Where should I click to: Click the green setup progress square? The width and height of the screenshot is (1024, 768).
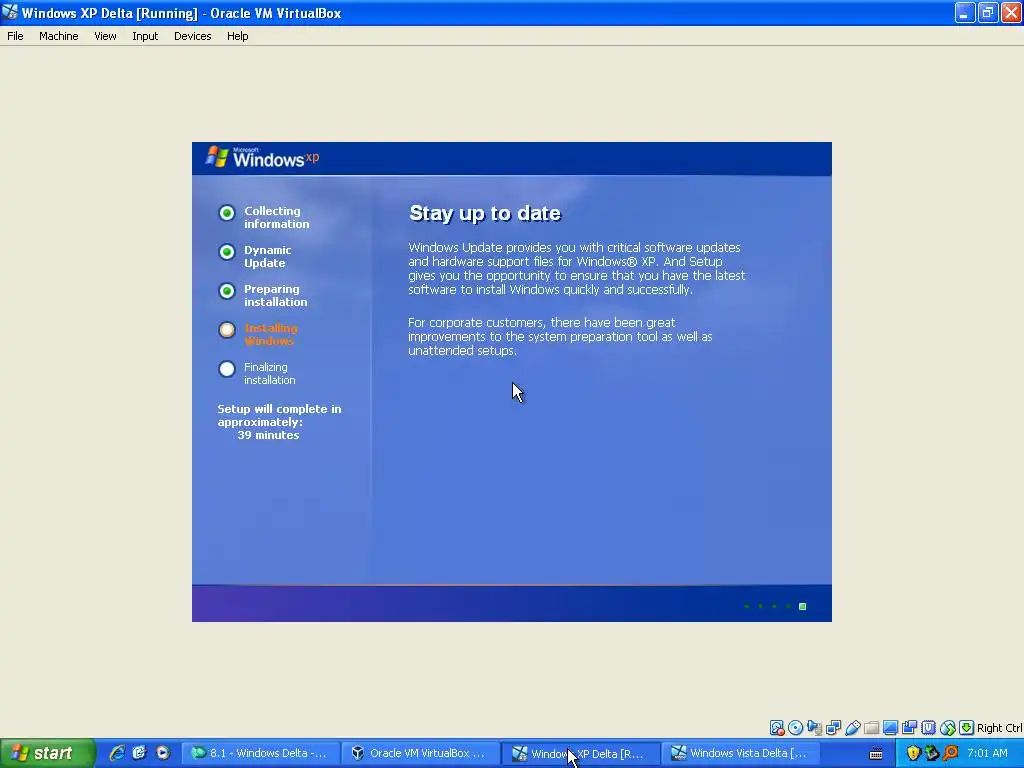[803, 607]
